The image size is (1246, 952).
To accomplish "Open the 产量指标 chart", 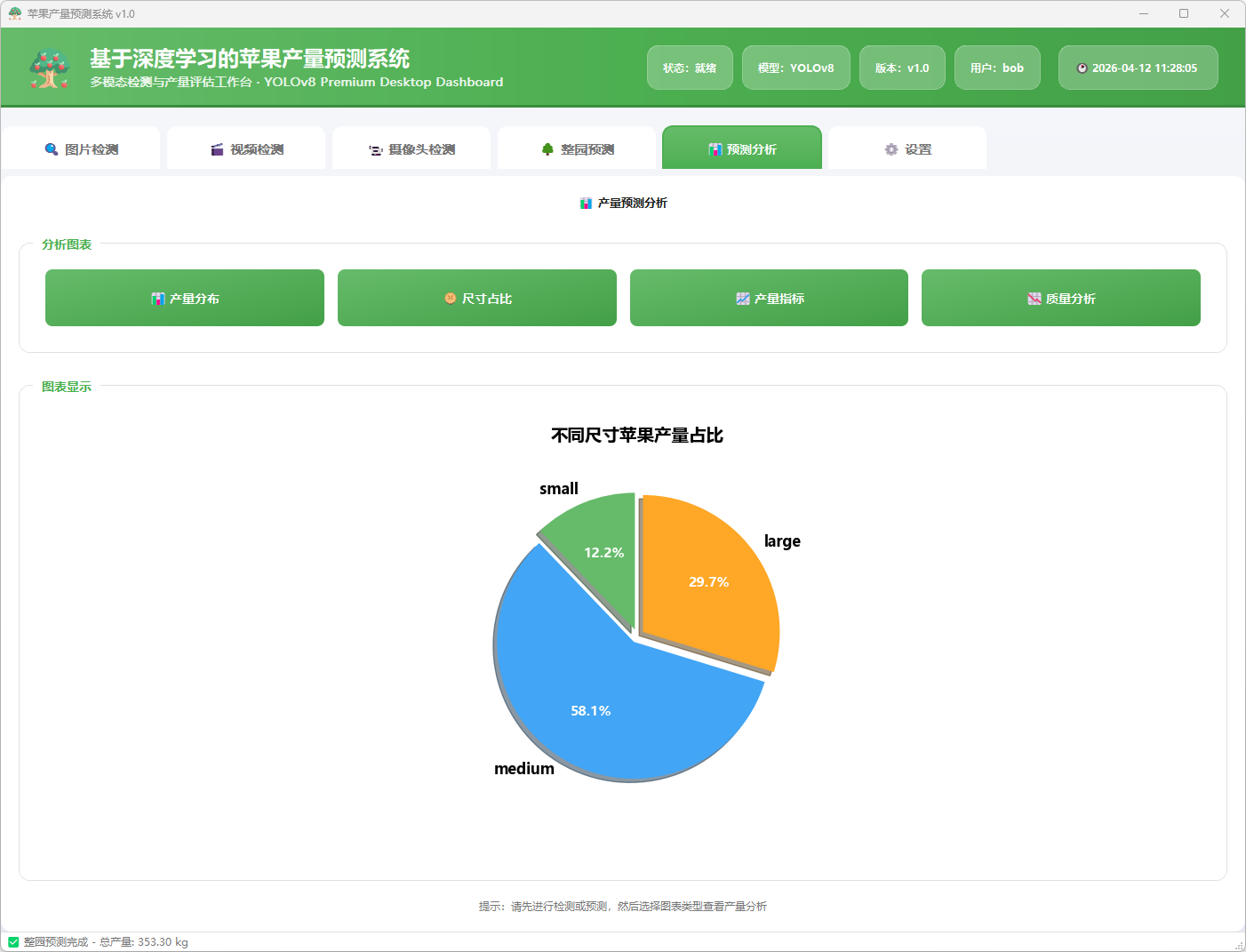I will coord(769,299).
